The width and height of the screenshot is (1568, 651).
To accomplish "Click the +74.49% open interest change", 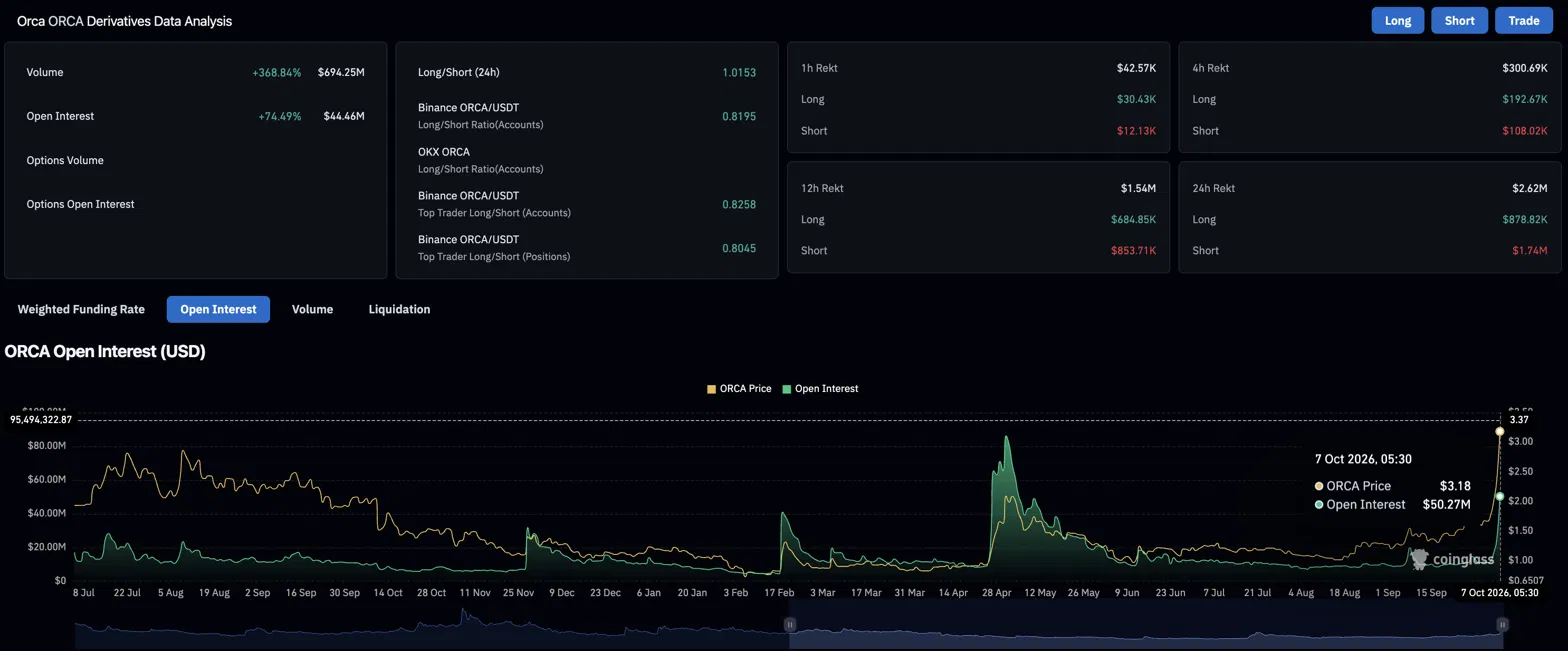I will pos(280,117).
